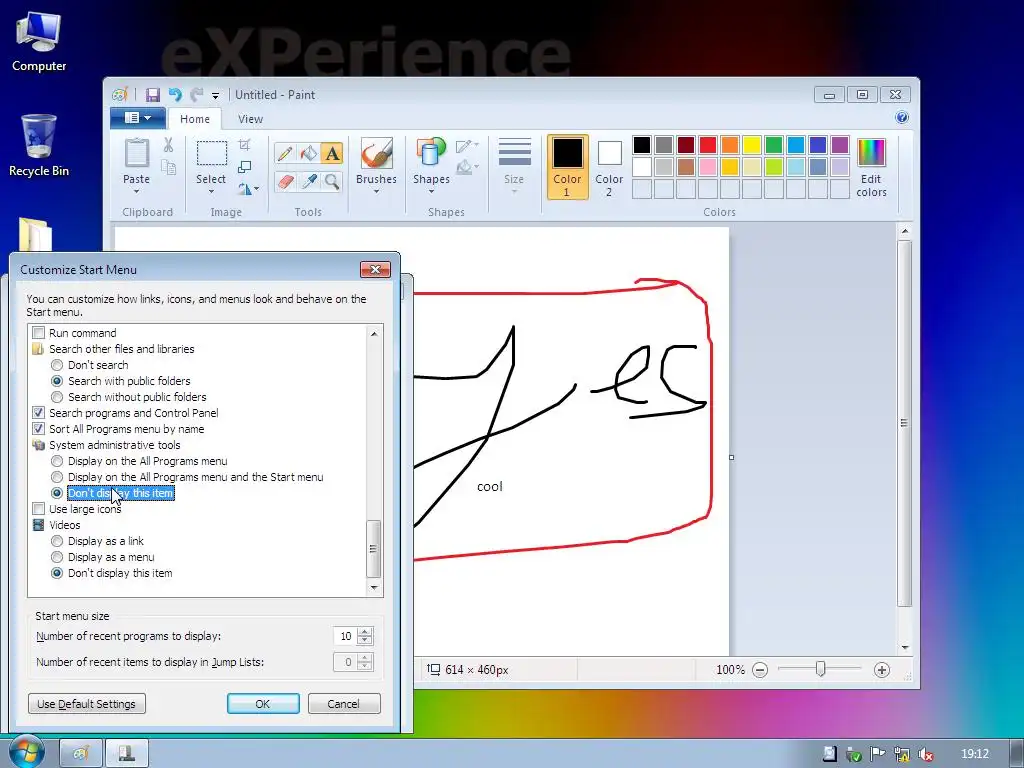Switch to the View ribbon tab

tap(250, 119)
